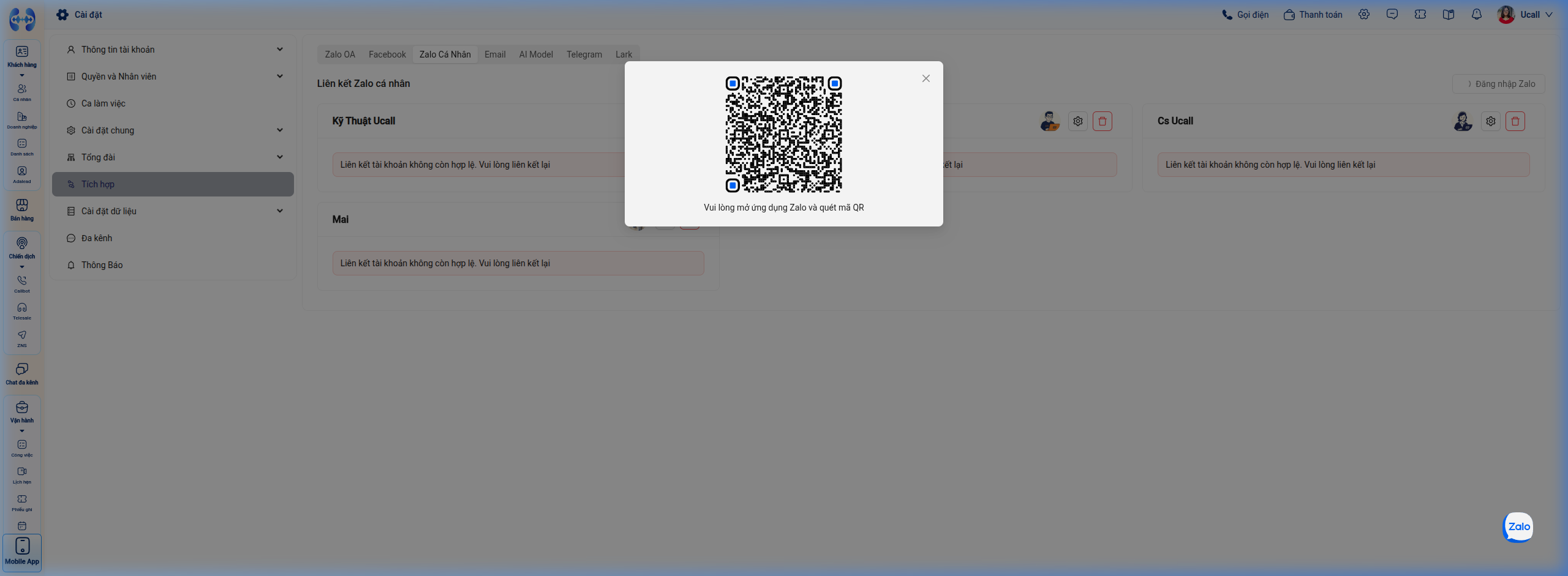Click the Kỹ Thuật Ucall card title
Screen dimensions: 1568x576
364,121
